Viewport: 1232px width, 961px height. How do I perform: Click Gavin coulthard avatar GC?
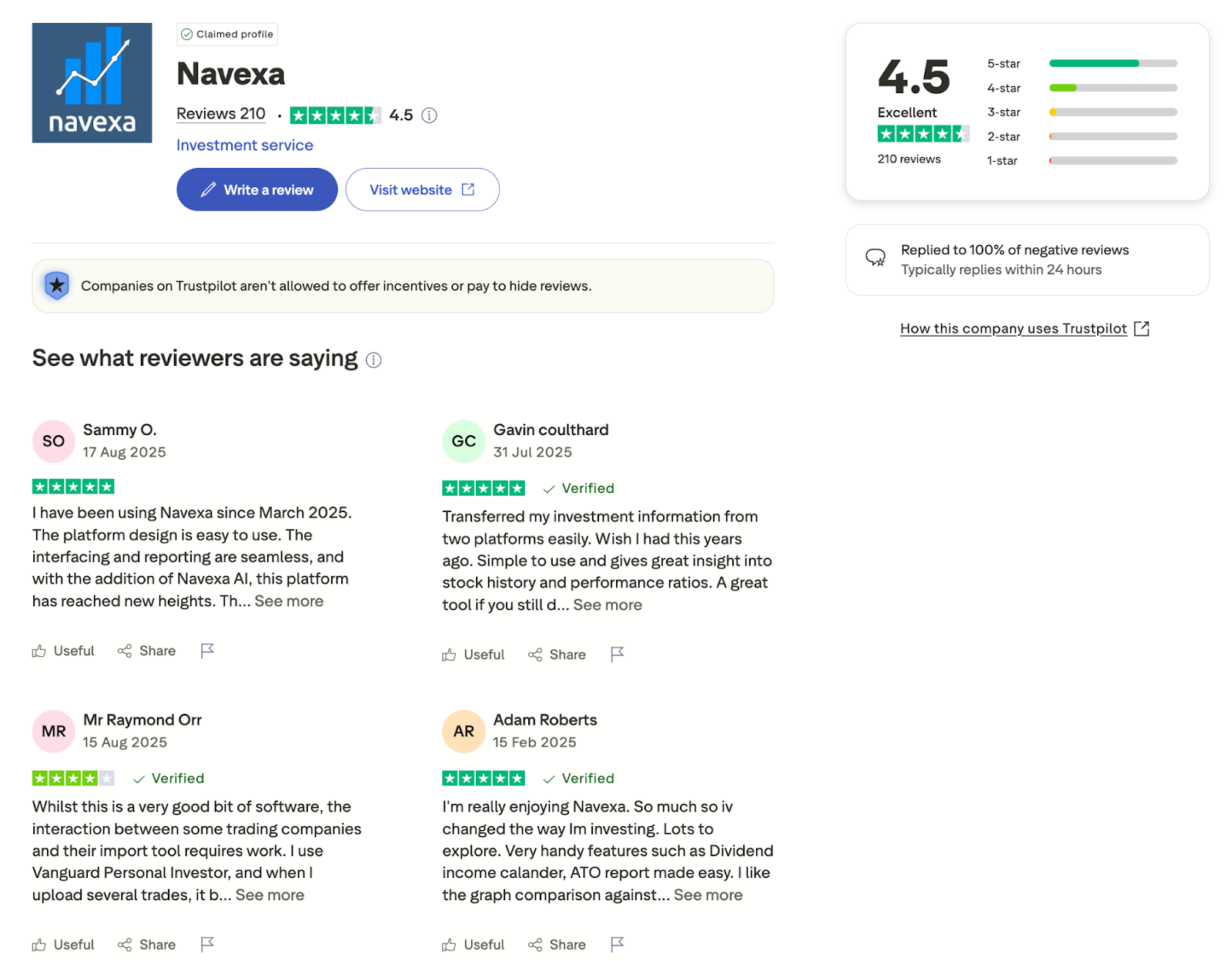click(x=464, y=441)
